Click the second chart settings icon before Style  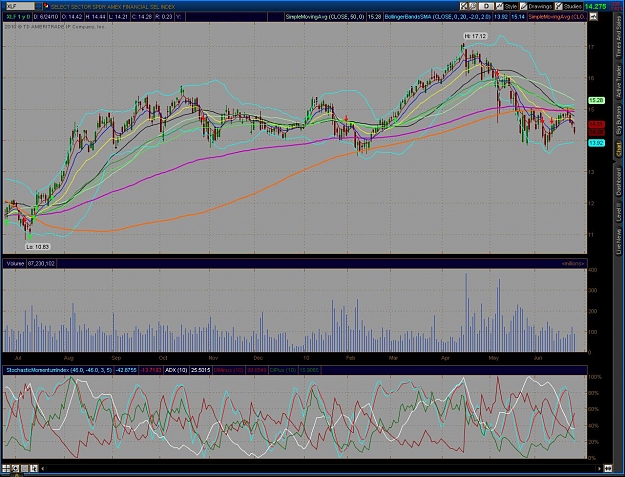(473, 6)
